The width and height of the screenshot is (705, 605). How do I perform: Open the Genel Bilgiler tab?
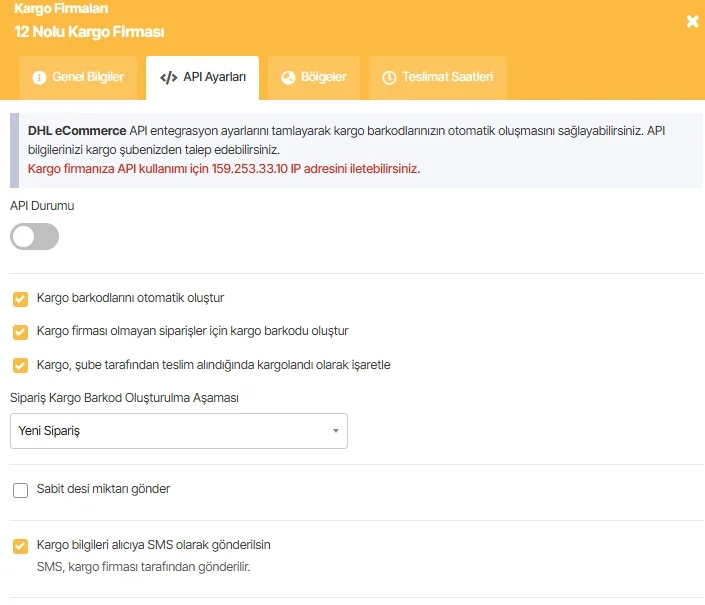(78, 77)
